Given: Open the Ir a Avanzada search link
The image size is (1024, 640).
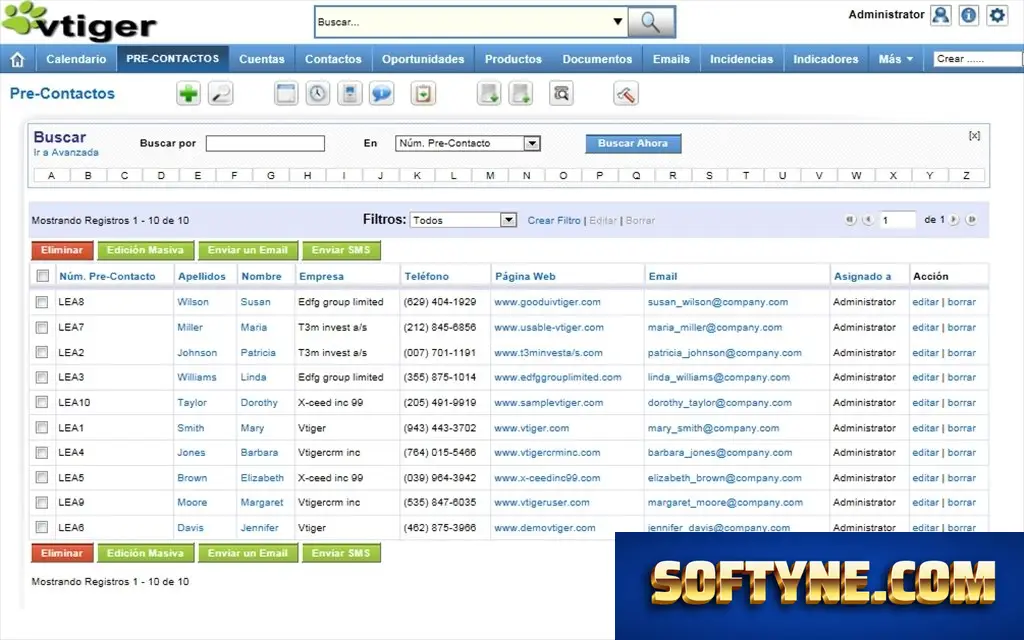Looking at the screenshot, I should 66,152.
